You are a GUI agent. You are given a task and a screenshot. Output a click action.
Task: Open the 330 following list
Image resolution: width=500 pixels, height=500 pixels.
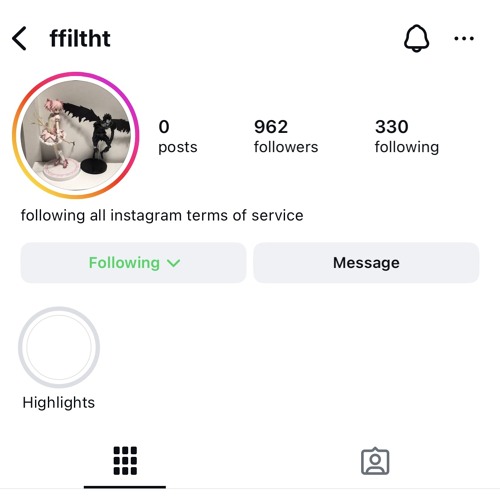[x=407, y=136]
